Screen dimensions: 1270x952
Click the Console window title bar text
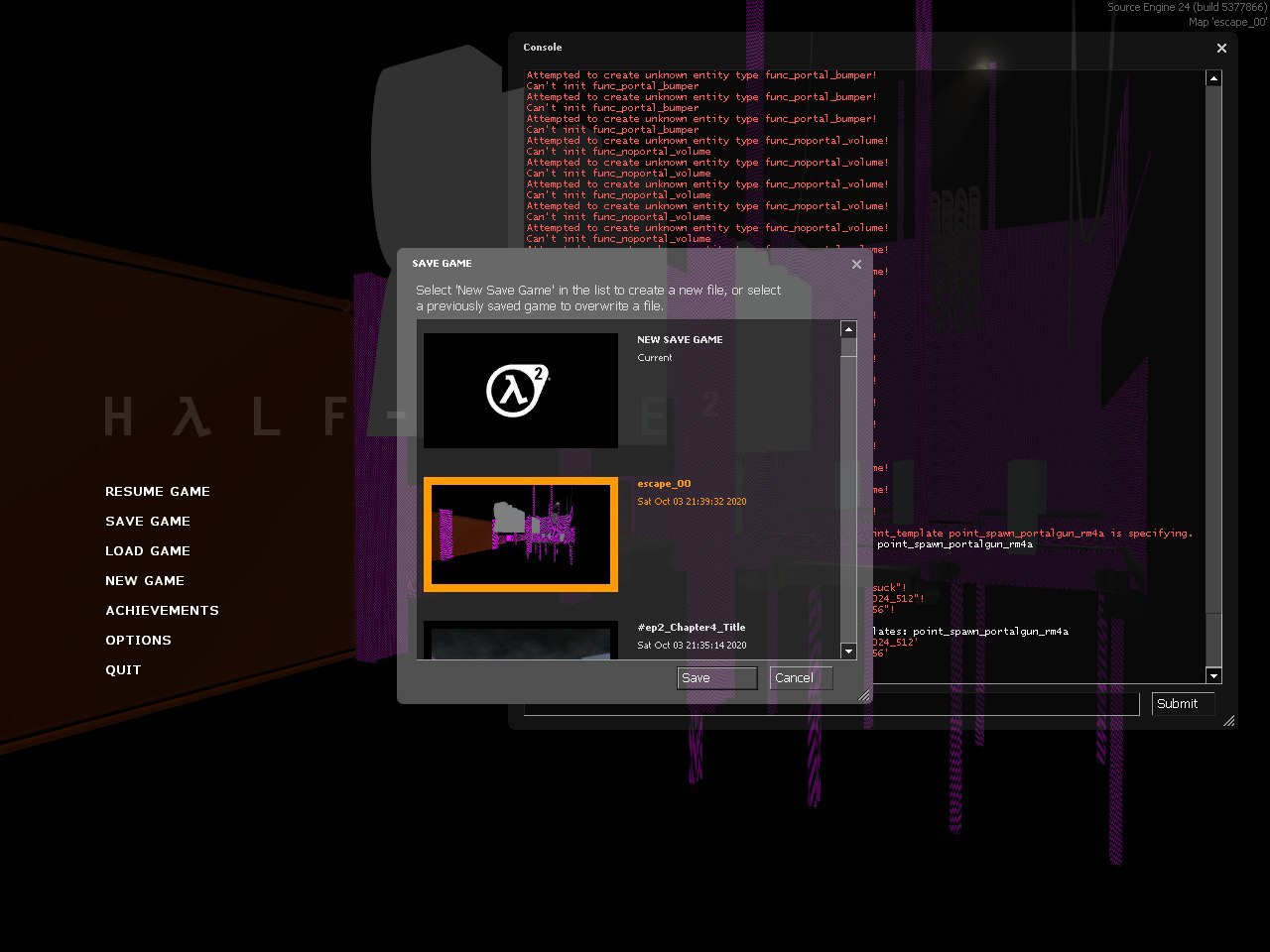[x=543, y=48]
